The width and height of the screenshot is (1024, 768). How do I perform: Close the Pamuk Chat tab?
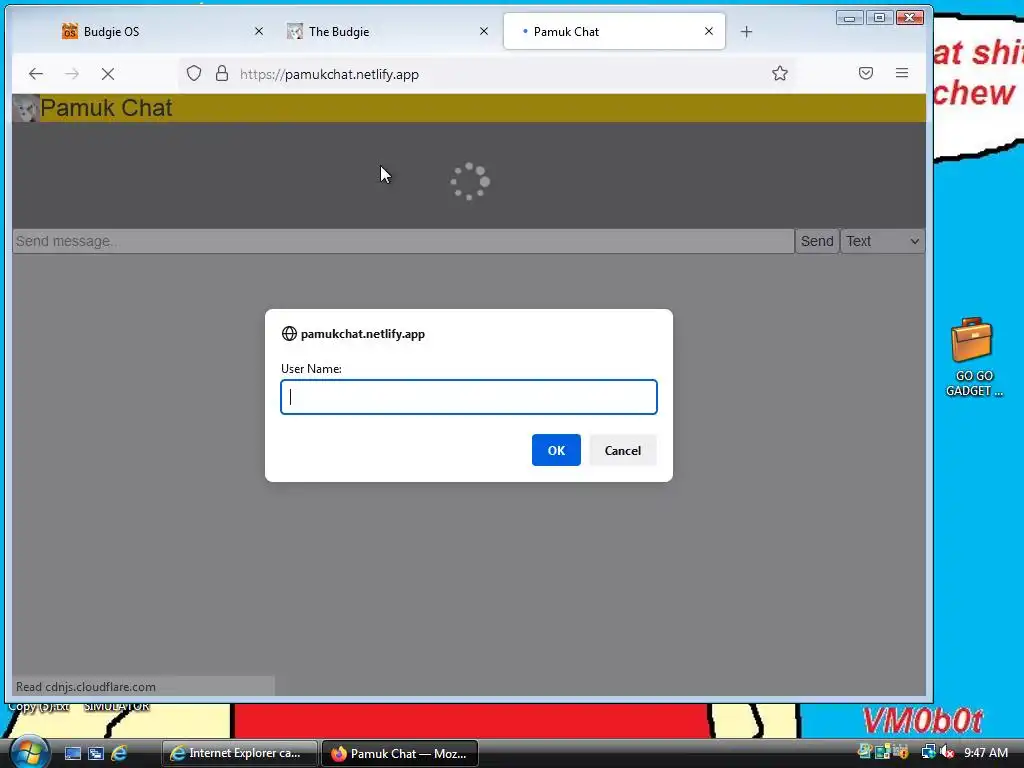709,31
